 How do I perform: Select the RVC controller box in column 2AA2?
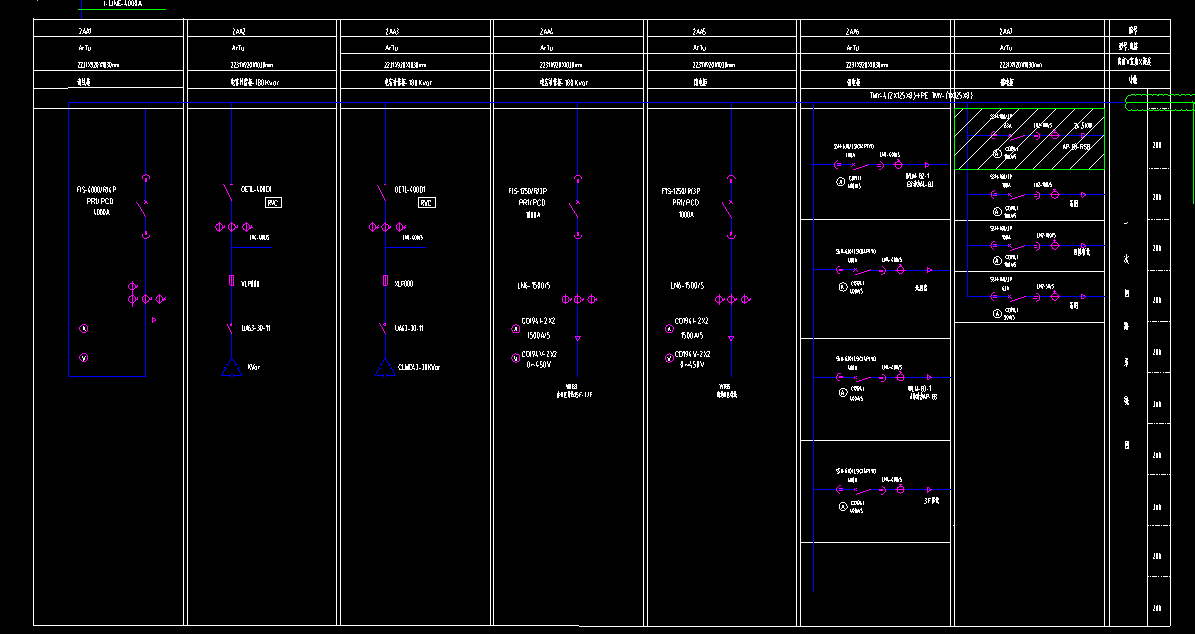274,203
